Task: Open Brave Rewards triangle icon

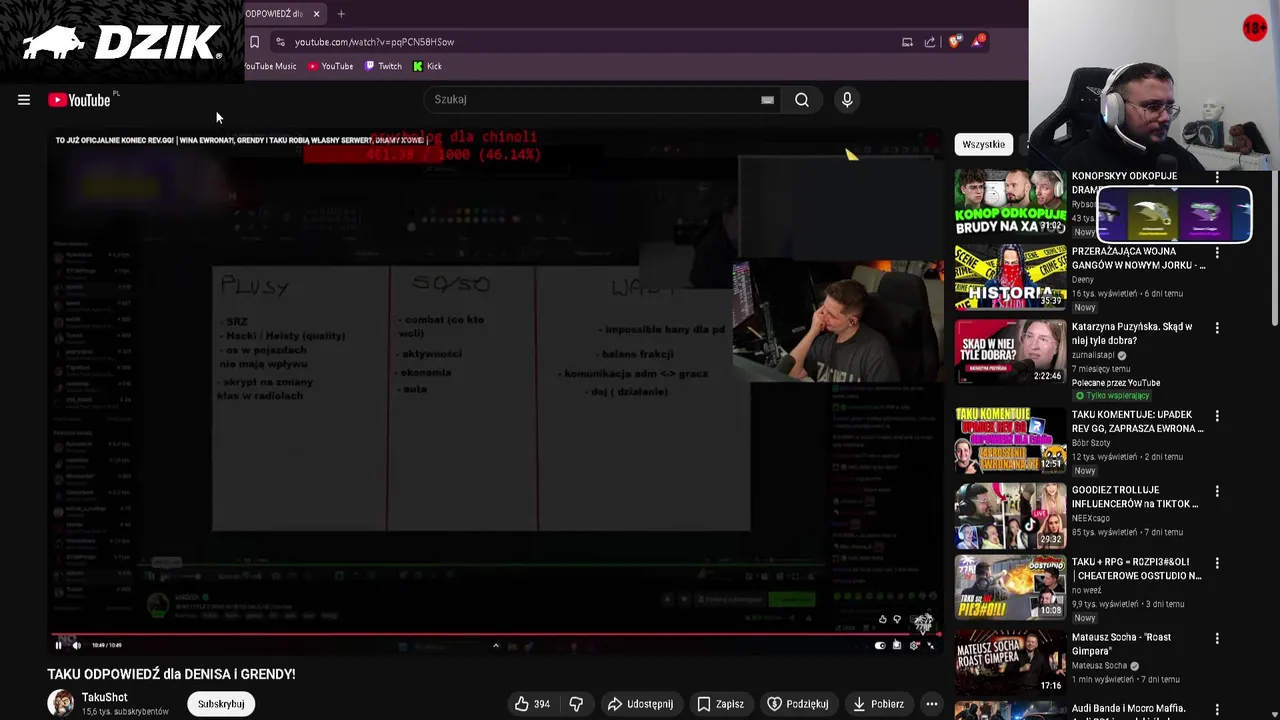Action: click(977, 42)
